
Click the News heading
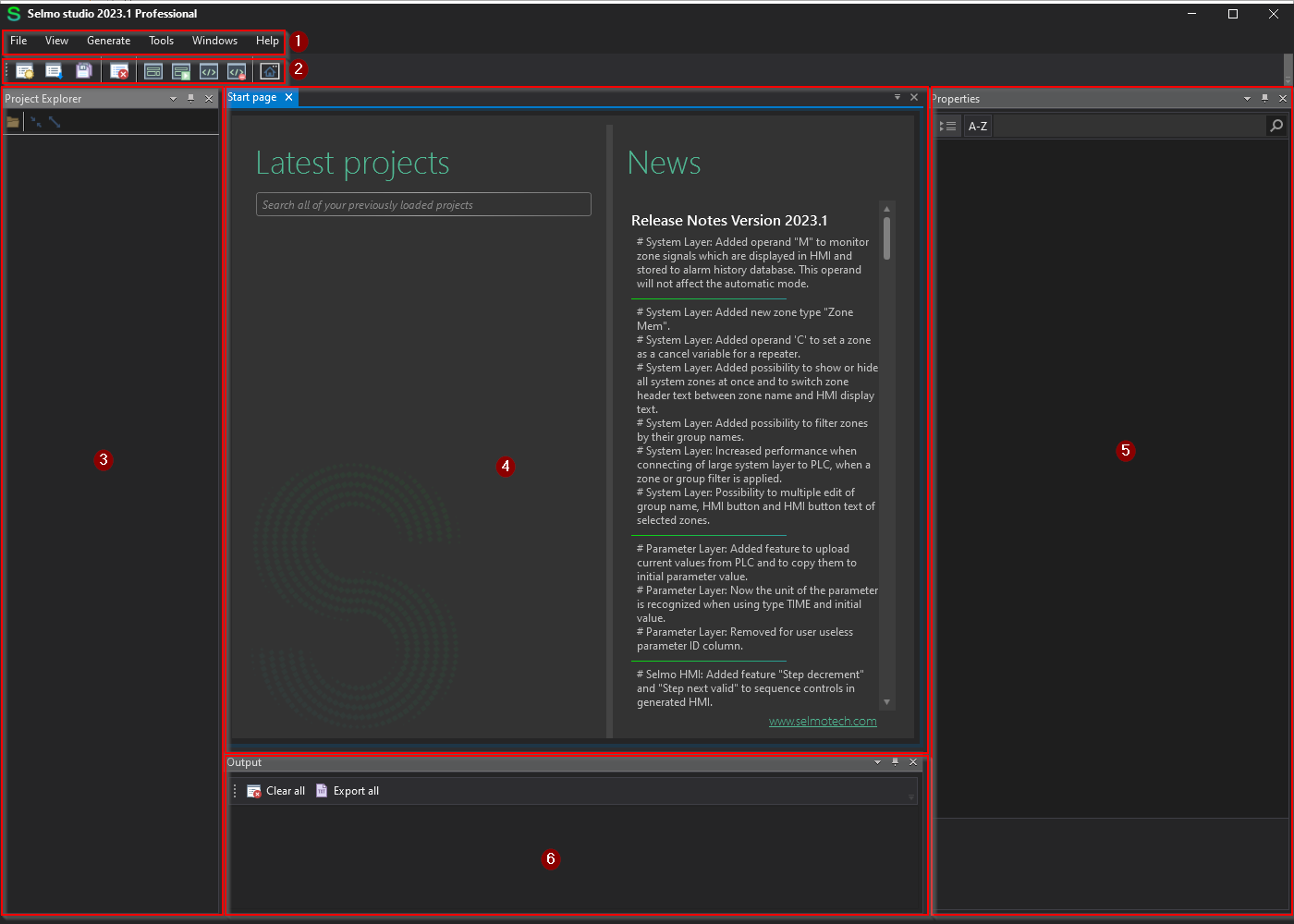[664, 163]
